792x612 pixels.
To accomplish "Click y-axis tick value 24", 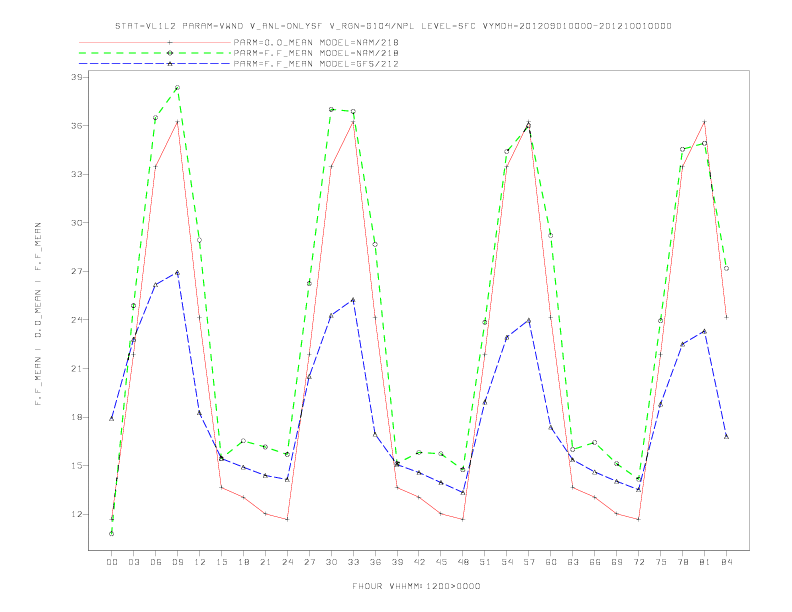I will (x=76, y=320).
